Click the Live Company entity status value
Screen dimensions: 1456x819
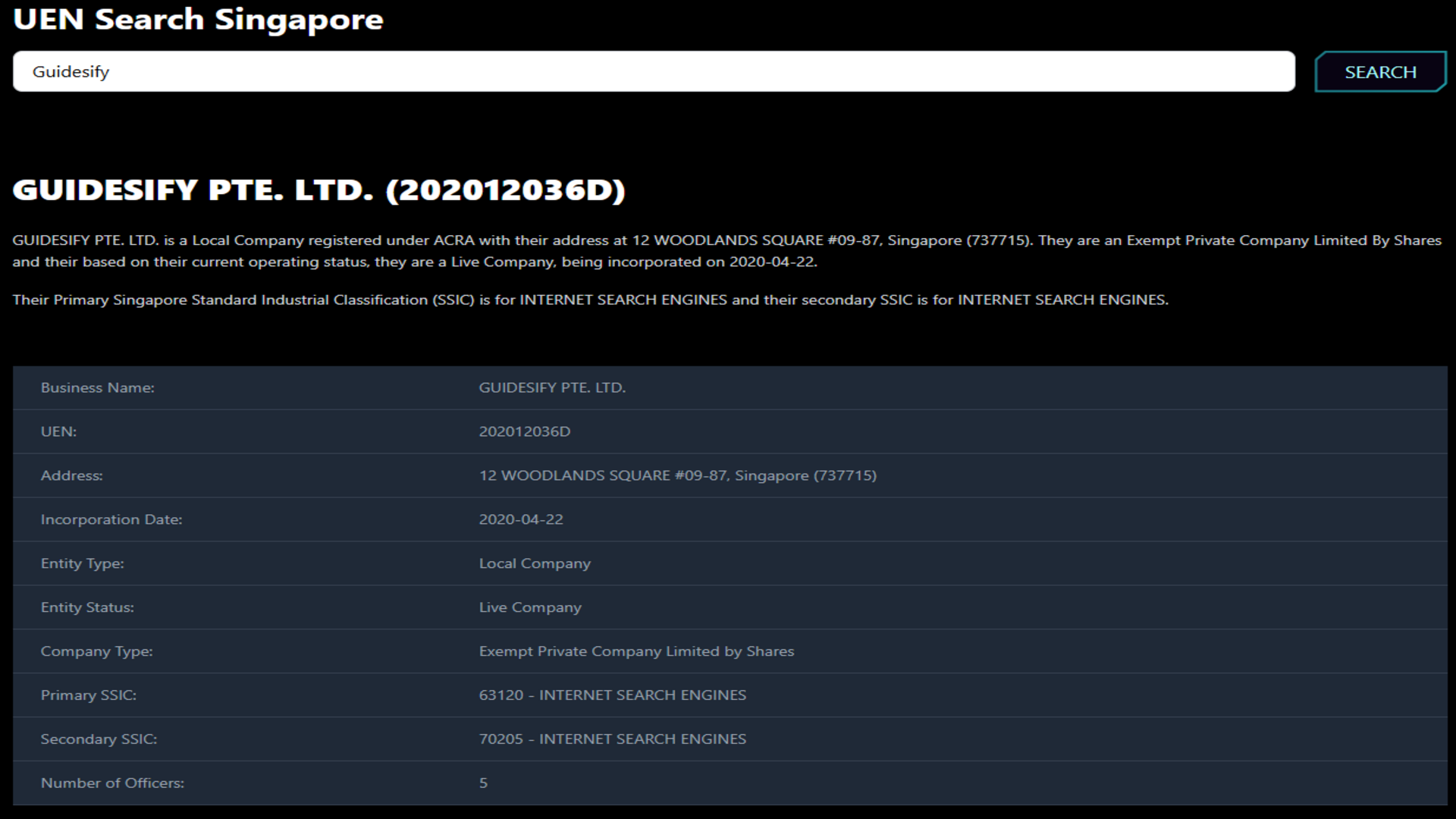point(530,607)
